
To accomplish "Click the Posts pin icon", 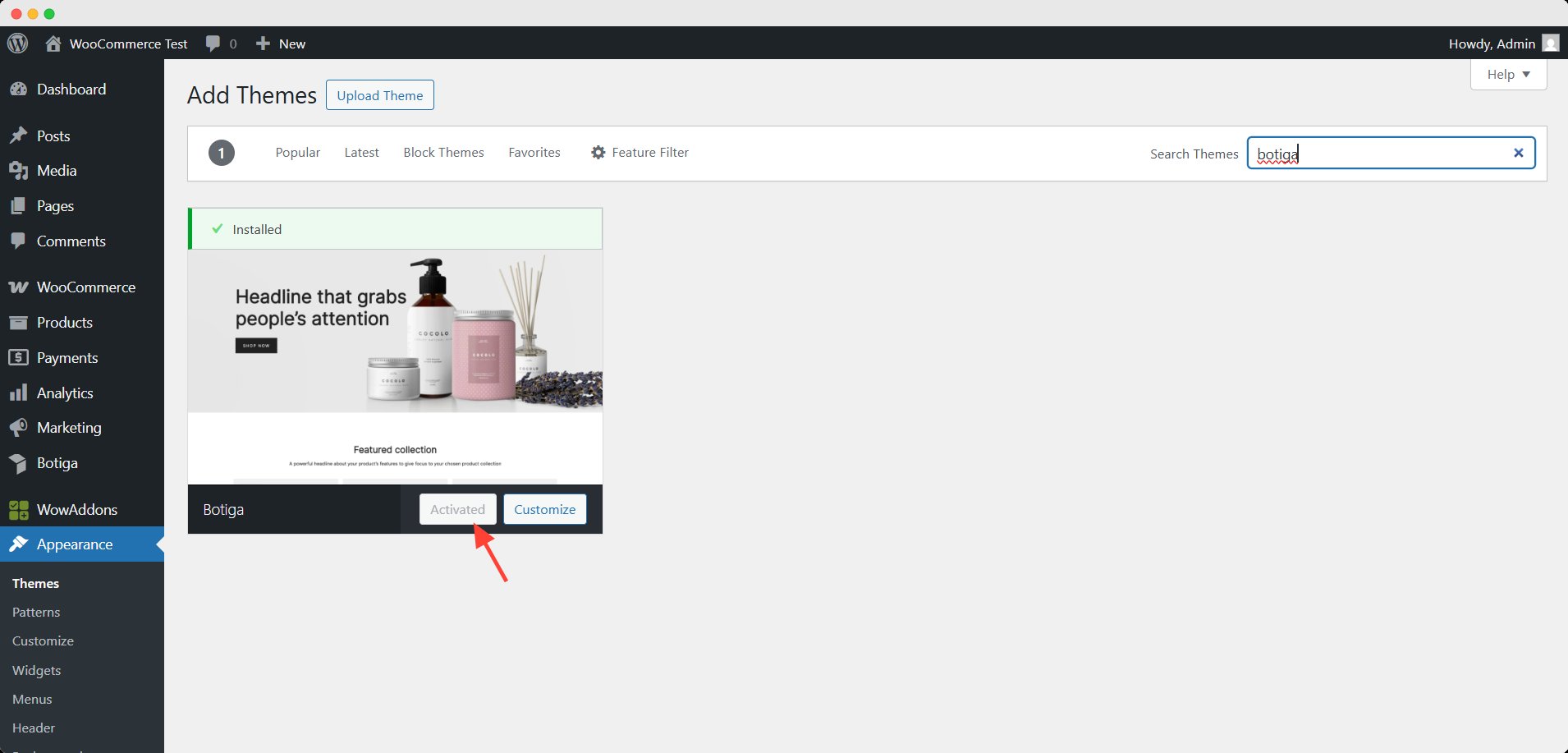I will (x=18, y=136).
